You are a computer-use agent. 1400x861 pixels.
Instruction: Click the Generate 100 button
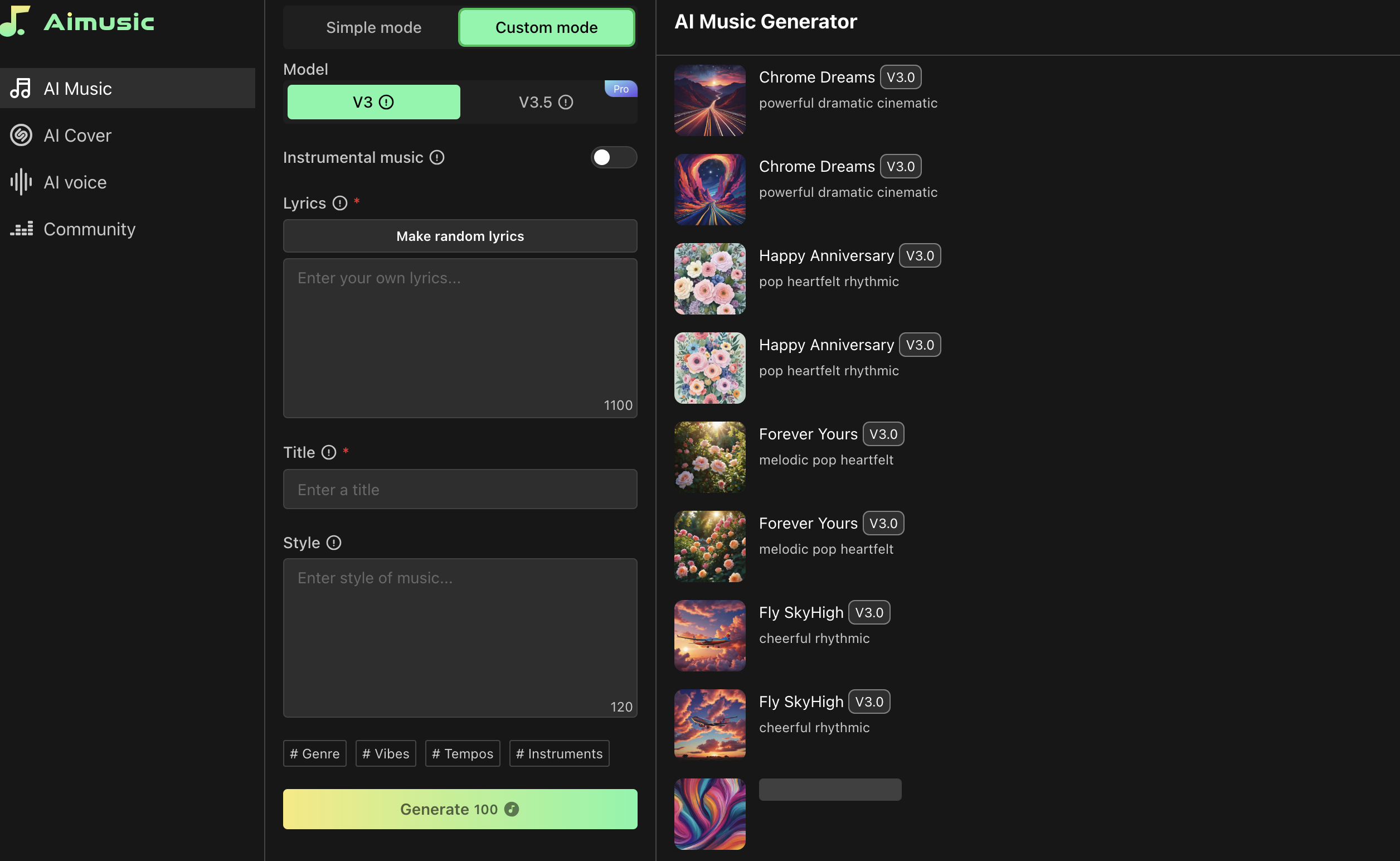459,808
